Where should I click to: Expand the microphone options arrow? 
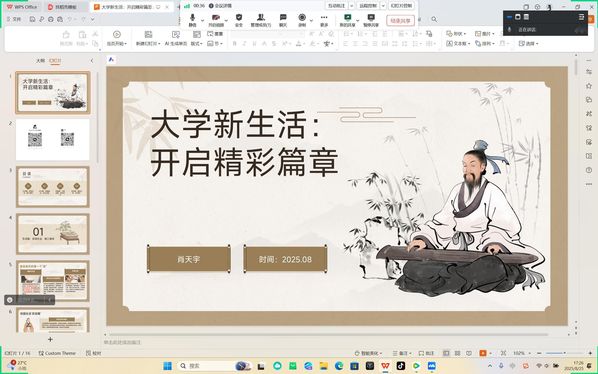point(203,20)
